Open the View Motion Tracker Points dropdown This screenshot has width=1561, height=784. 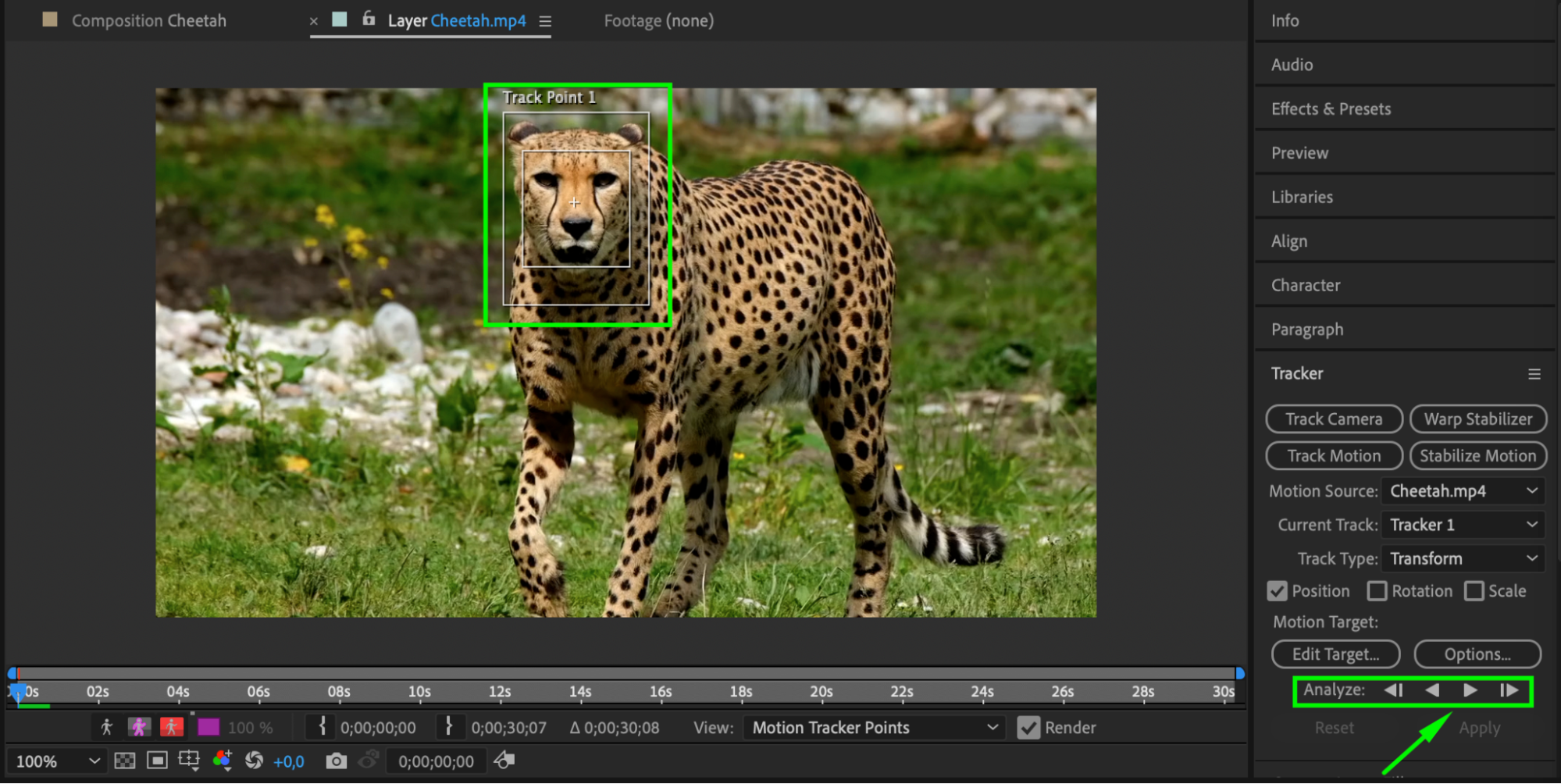pyautogui.click(x=873, y=728)
